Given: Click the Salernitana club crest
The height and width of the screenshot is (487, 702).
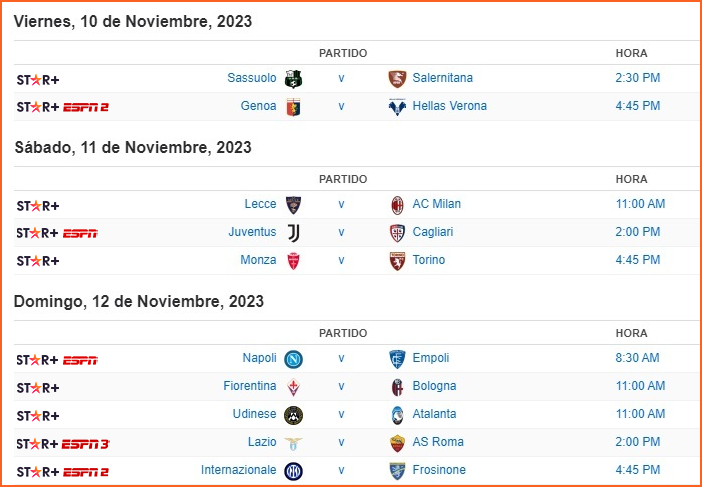Looking at the screenshot, I should pyautogui.click(x=397, y=79).
